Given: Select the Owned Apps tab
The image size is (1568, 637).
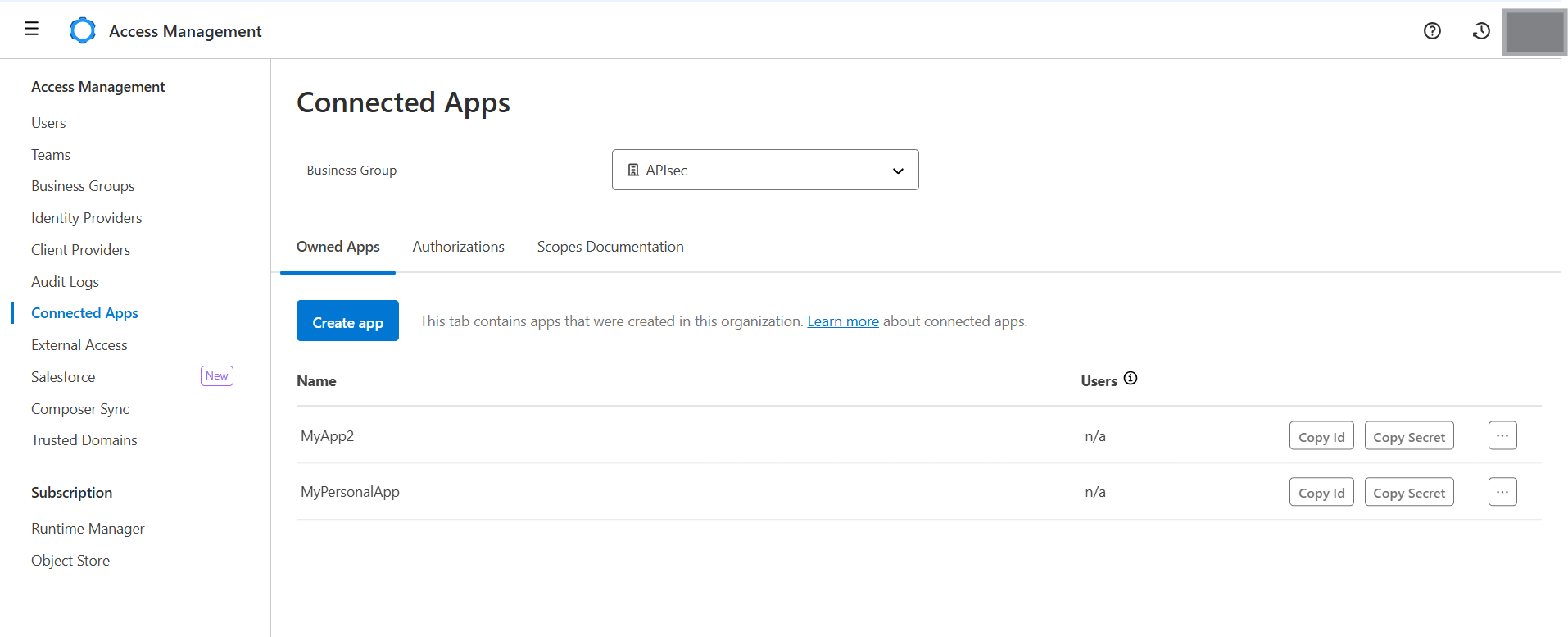Looking at the screenshot, I should pos(338,247).
